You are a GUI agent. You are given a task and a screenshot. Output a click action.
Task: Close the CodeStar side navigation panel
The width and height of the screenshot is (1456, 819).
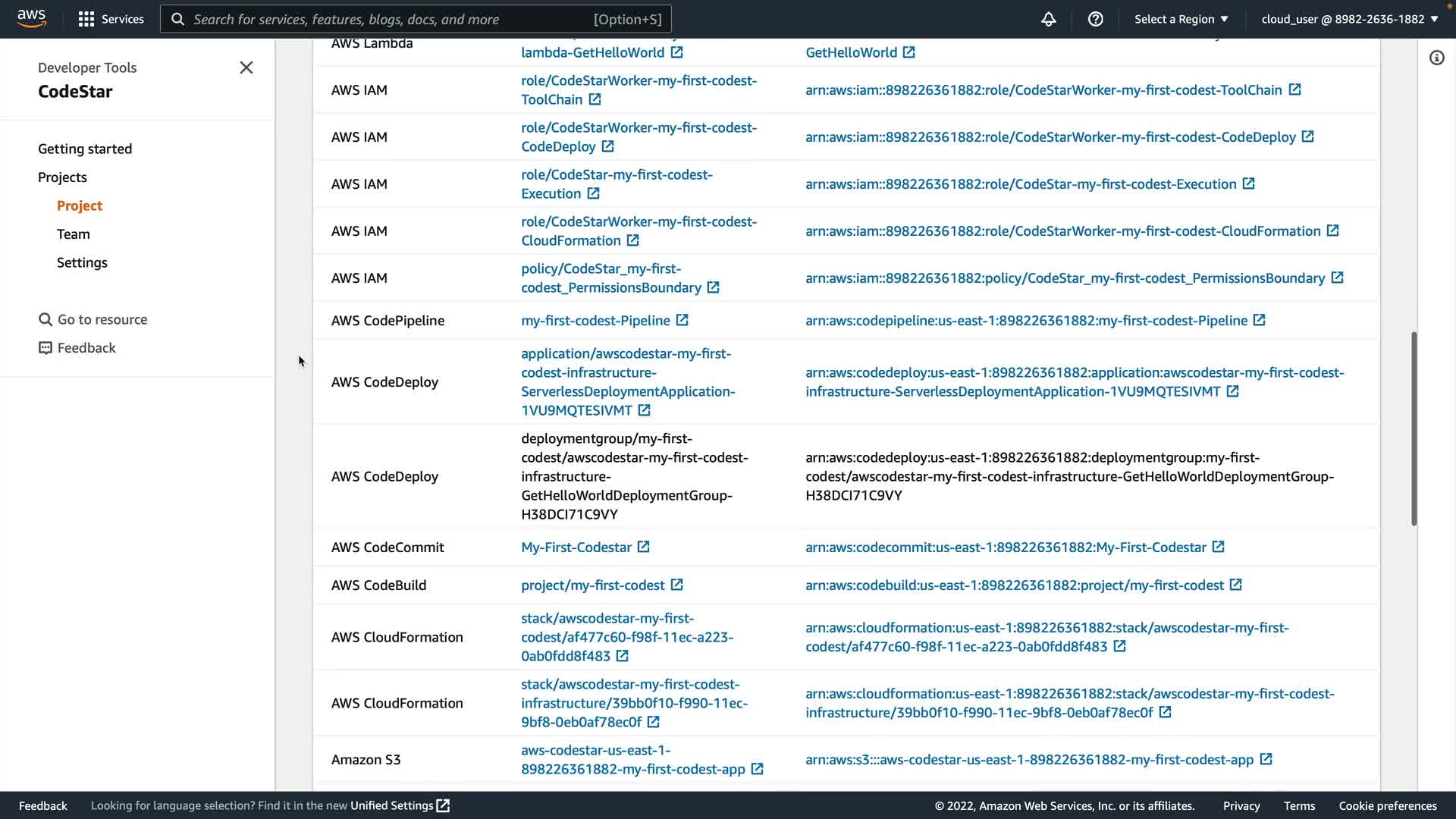click(x=246, y=67)
